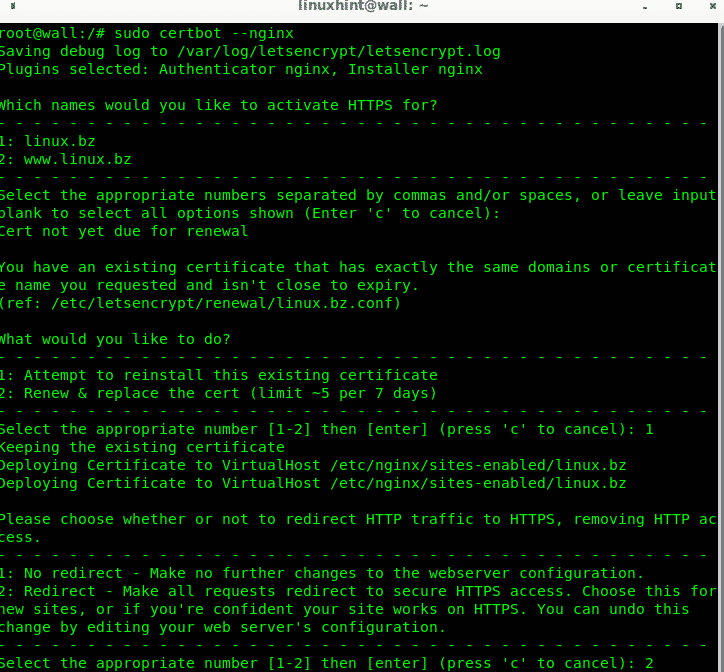Image resolution: width=724 pixels, height=672 pixels.
Task: Click the command 'sudo certbot --nginx'
Action: coord(204,34)
